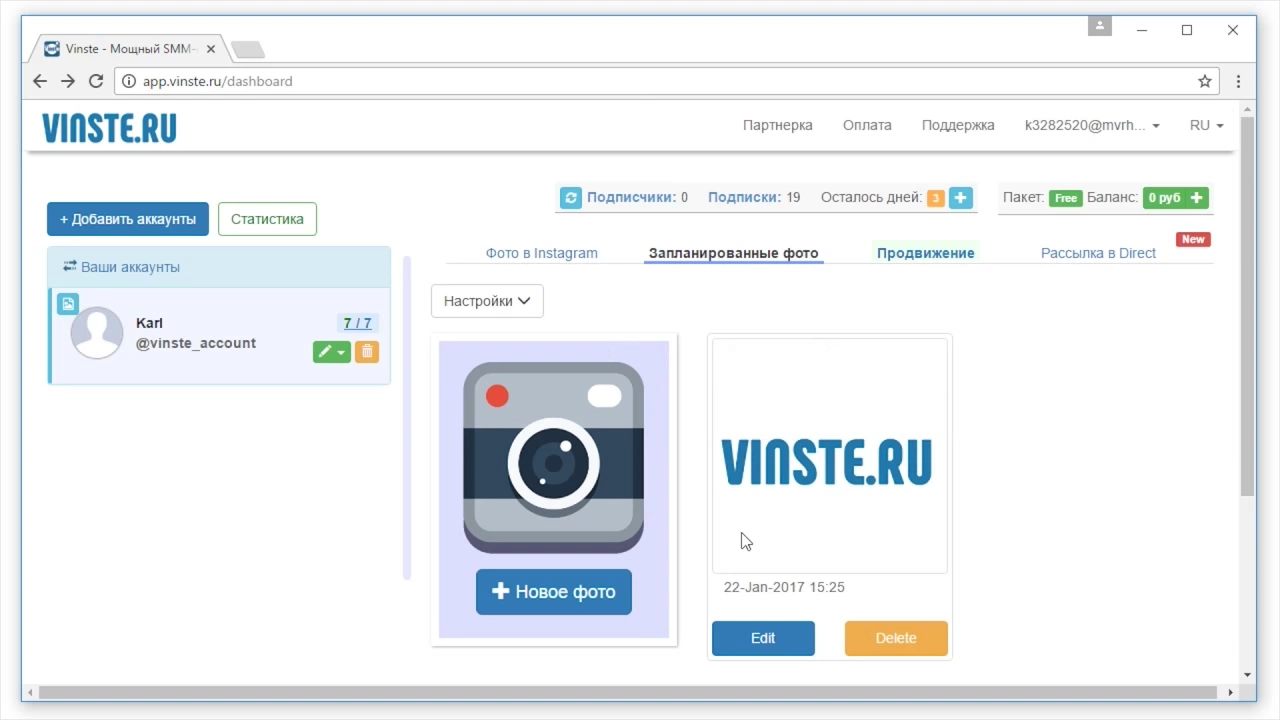Select the Запланированные фото tab
Screen dimensions: 1280x720
(733, 253)
